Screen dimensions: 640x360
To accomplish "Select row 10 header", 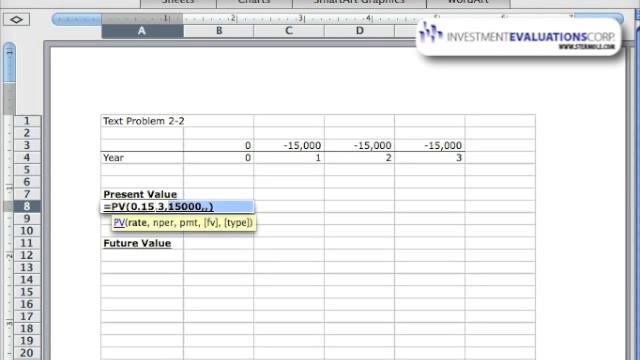I will [27, 231].
